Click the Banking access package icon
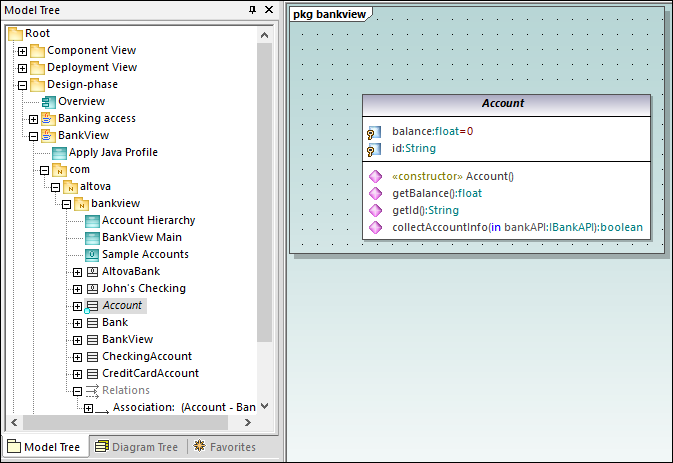This screenshot has width=673, height=463. (x=48, y=119)
